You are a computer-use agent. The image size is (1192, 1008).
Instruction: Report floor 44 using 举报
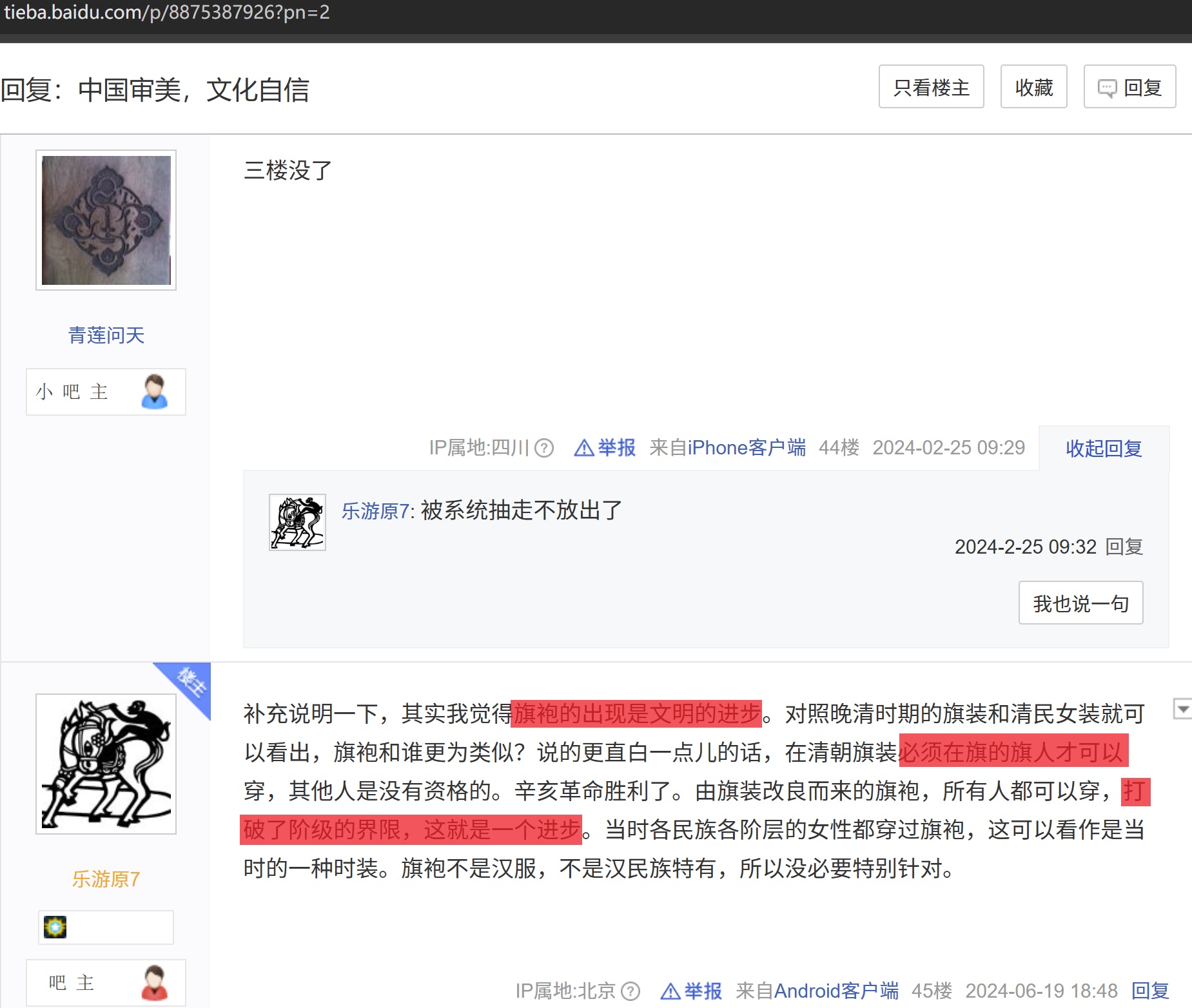pos(605,448)
